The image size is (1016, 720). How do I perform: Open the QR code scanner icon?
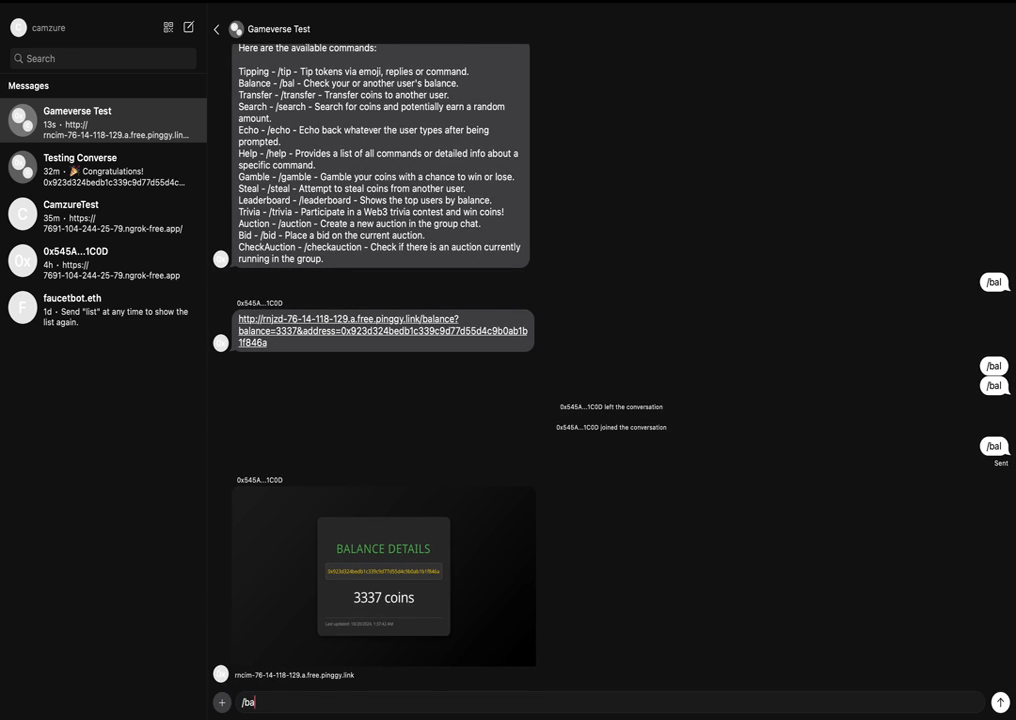point(168,27)
